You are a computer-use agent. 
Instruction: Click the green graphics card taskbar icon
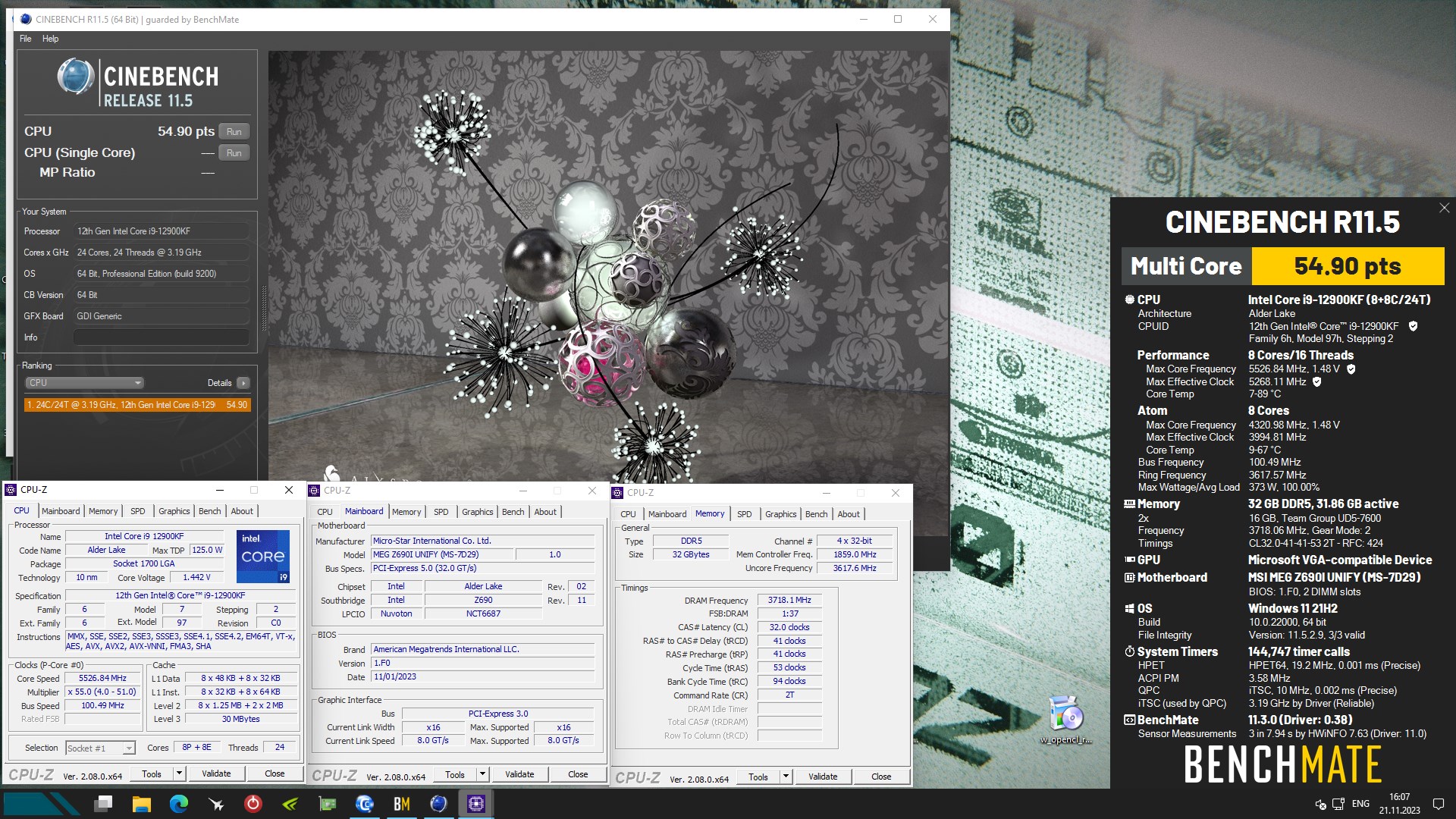pos(328,804)
